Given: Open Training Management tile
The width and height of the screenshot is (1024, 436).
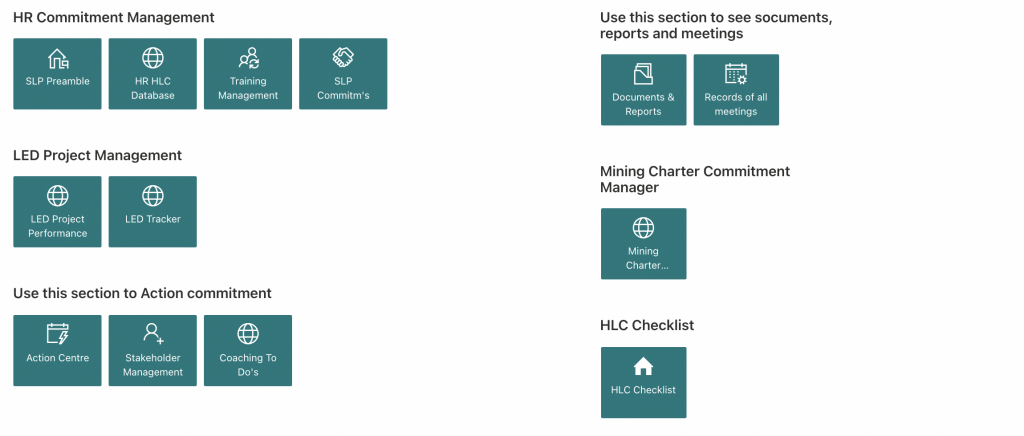Looking at the screenshot, I should 248,74.
